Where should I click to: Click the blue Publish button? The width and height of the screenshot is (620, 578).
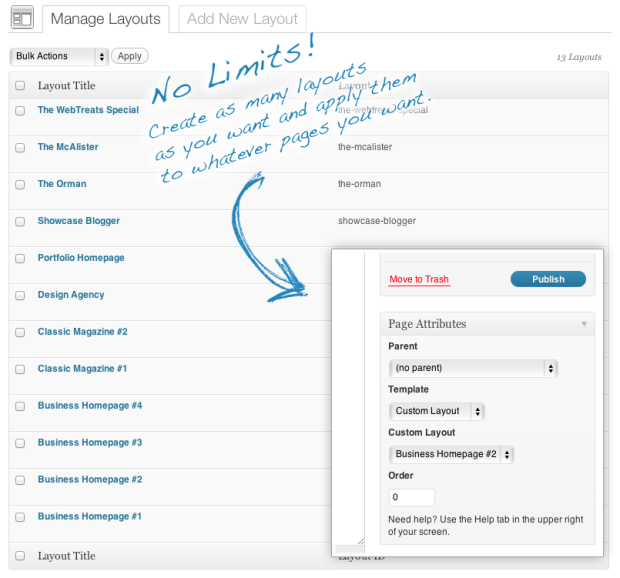548,279
